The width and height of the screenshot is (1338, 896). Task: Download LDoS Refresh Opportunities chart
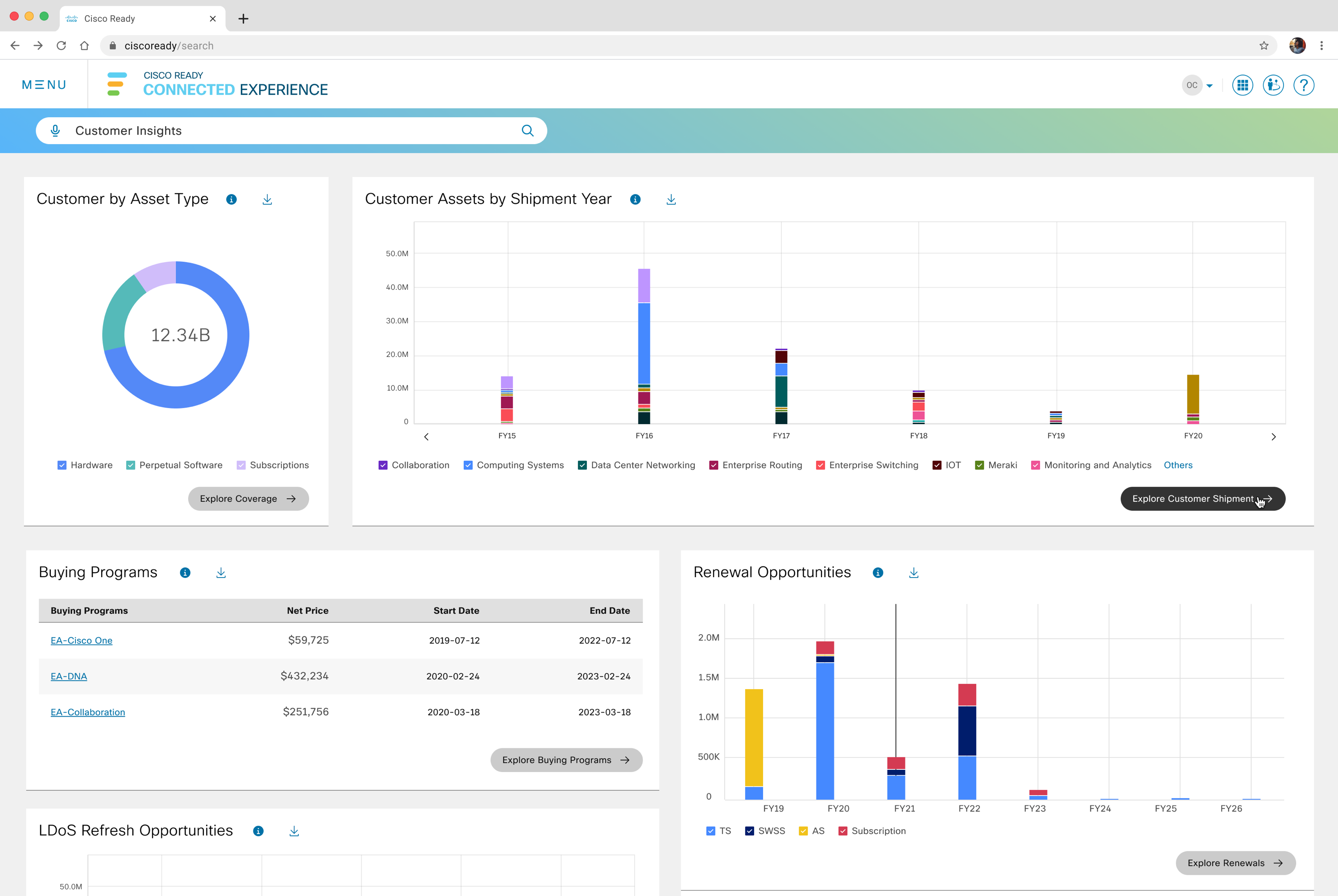[294, 831]
